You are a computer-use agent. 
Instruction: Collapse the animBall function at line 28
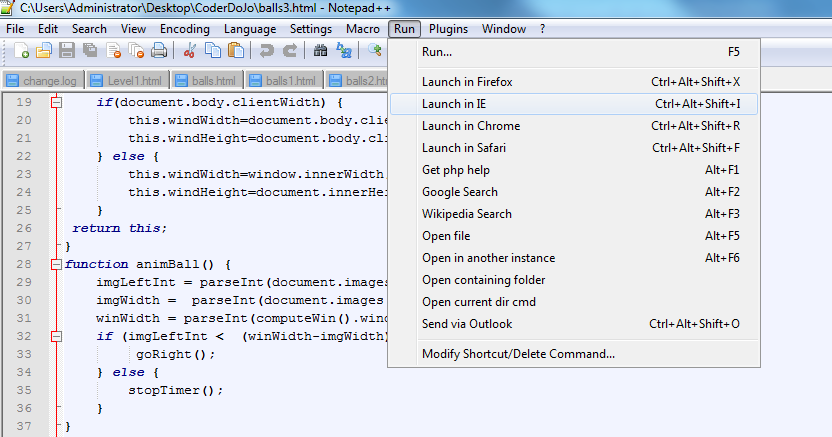[x=56, y=264]
